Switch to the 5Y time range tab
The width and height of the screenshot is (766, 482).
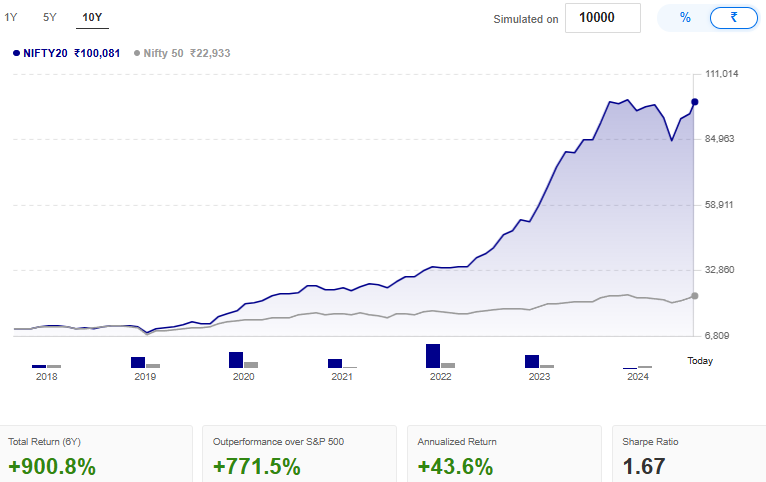pyautogui.click(x=50, y=18)
